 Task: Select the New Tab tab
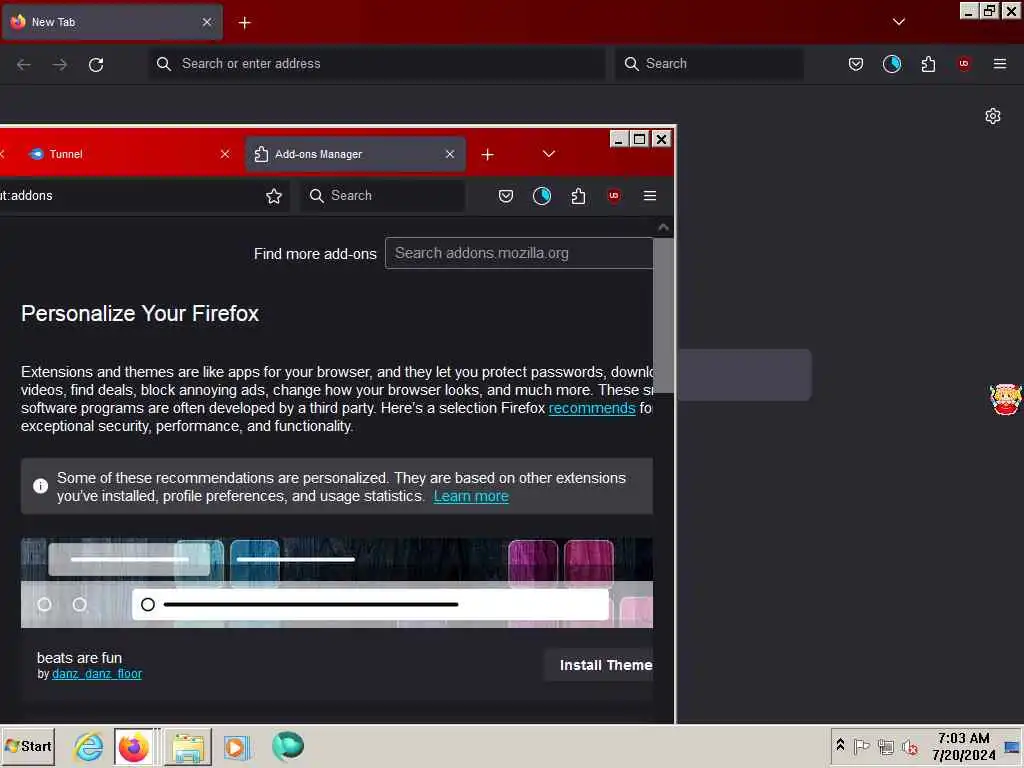[112, 22]
